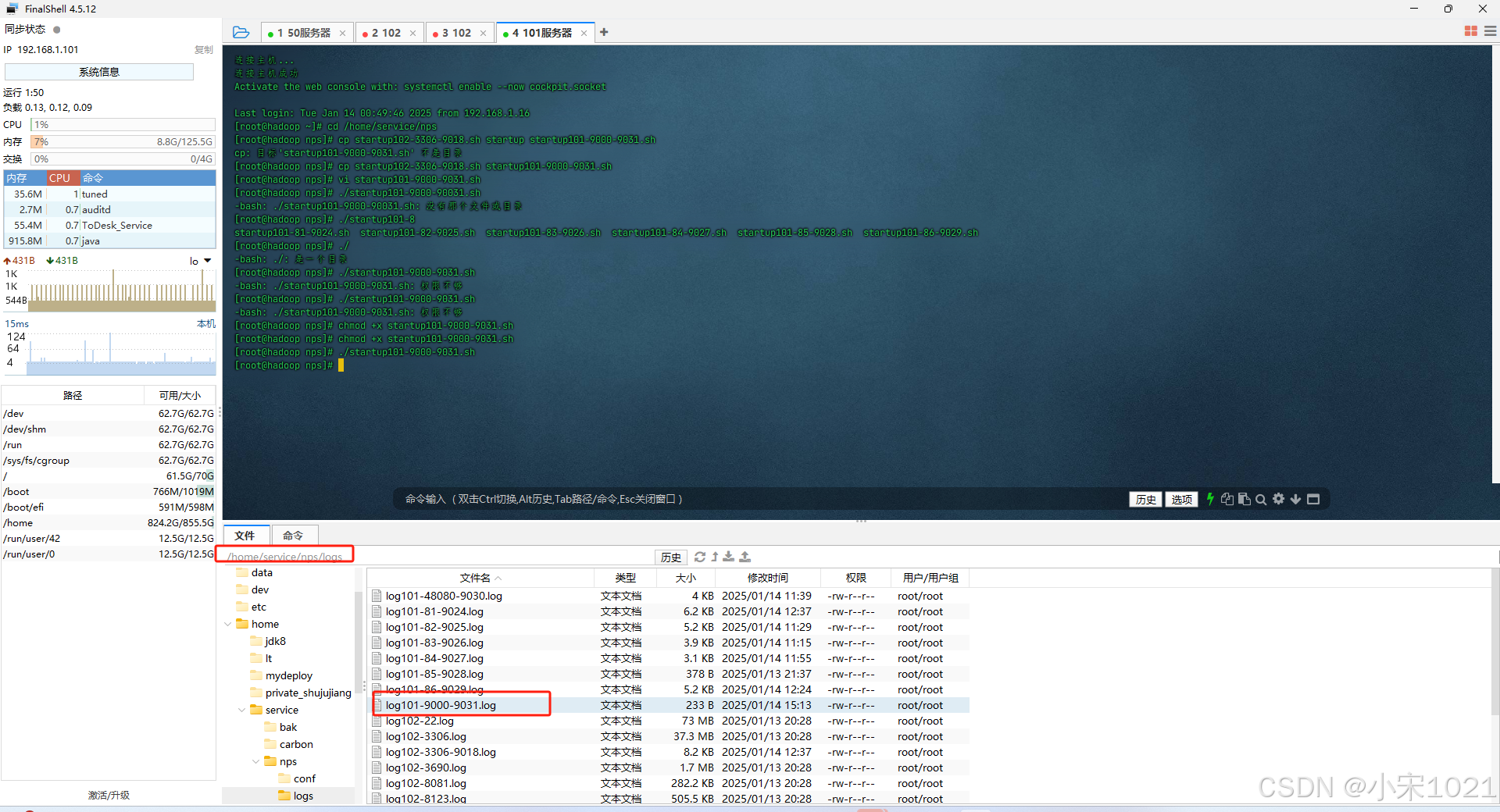Select the etc folder in tree

click(x=252, y=607)
